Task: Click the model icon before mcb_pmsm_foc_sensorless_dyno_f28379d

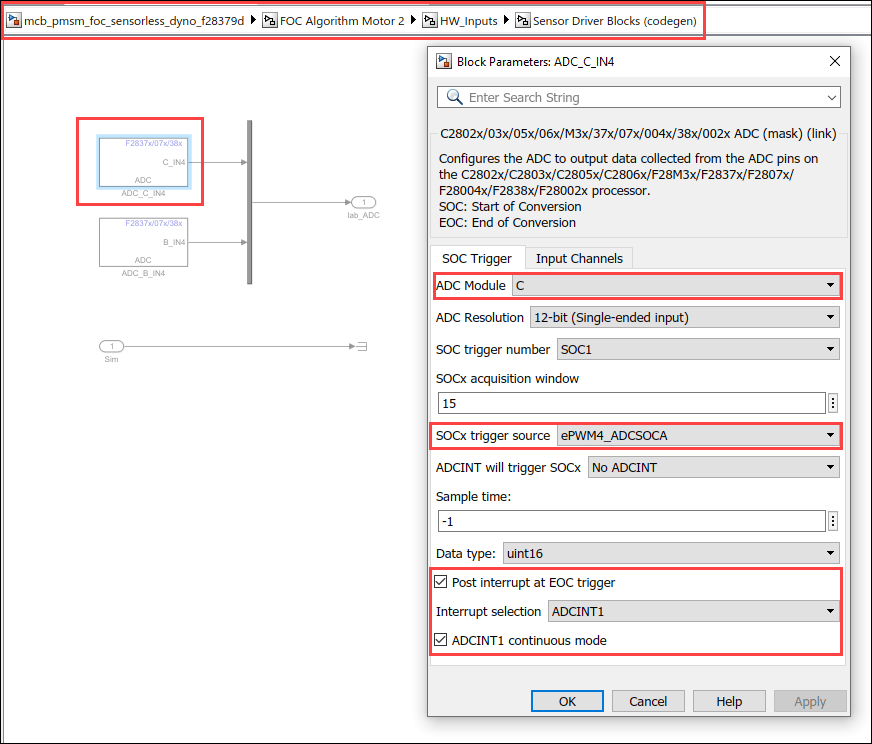Action: point(14,21)
